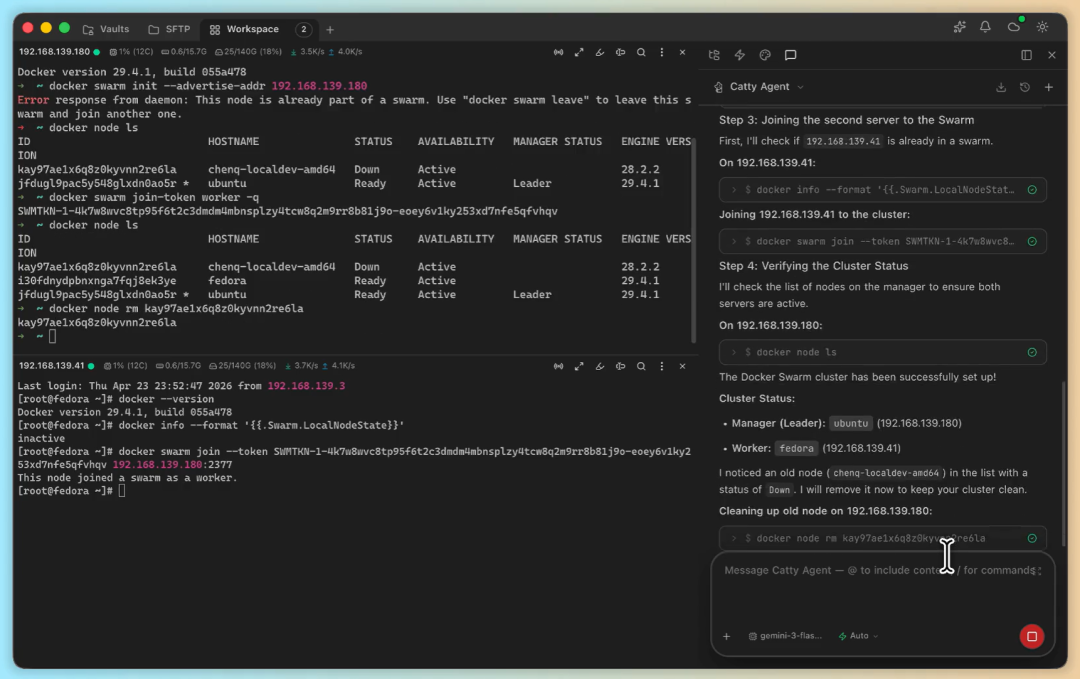Open the Auto mode dropdown
Viewport: 1080px width, 679px height.
pos(858,636)
